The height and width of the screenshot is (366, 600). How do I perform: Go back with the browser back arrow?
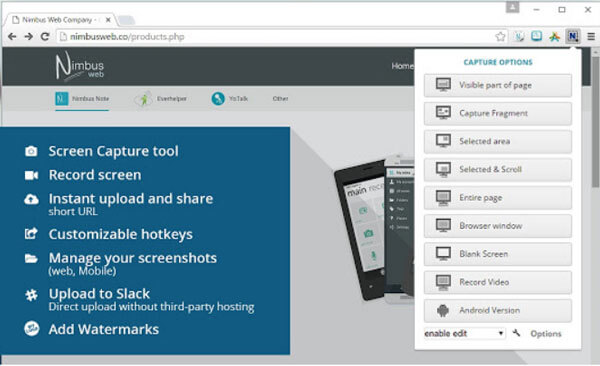click(x=12, y=36)
